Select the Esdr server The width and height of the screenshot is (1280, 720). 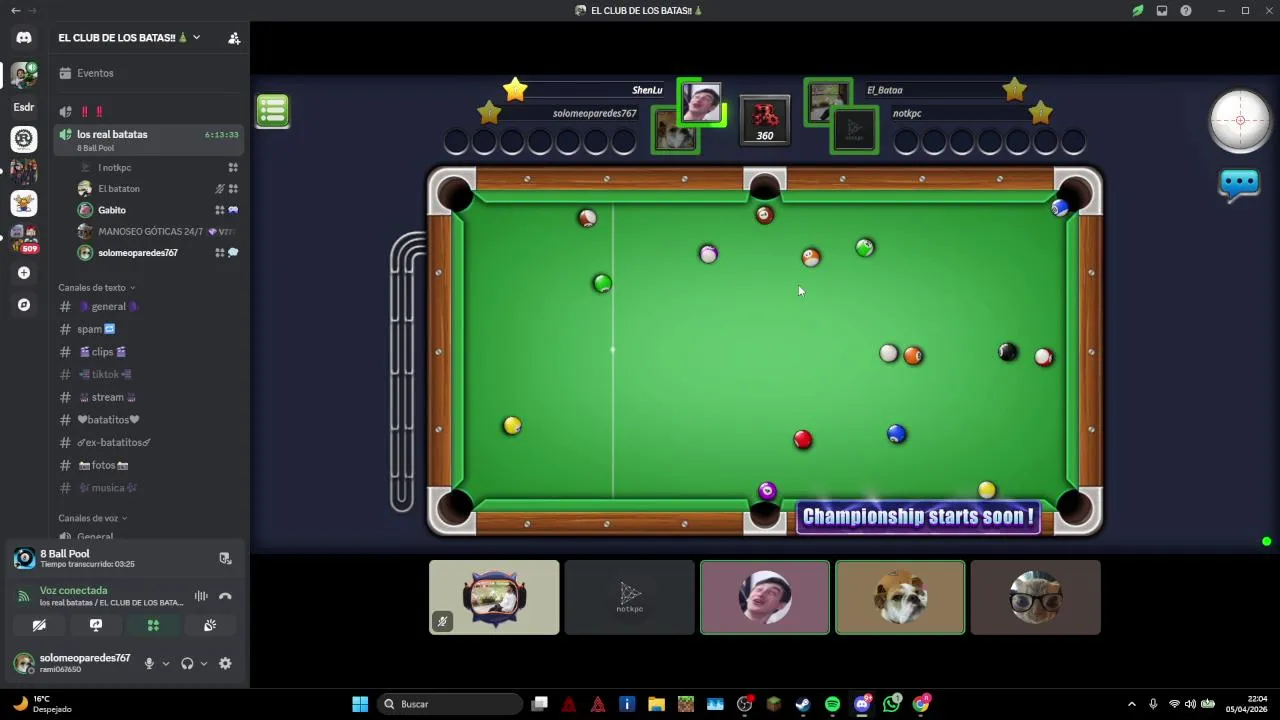click(24, 107)
